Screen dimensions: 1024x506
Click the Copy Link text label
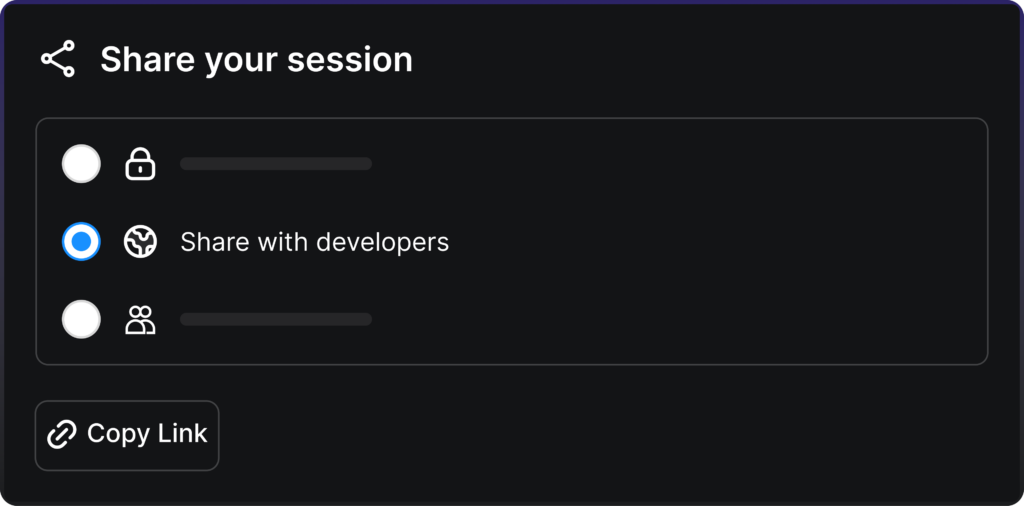147,434
